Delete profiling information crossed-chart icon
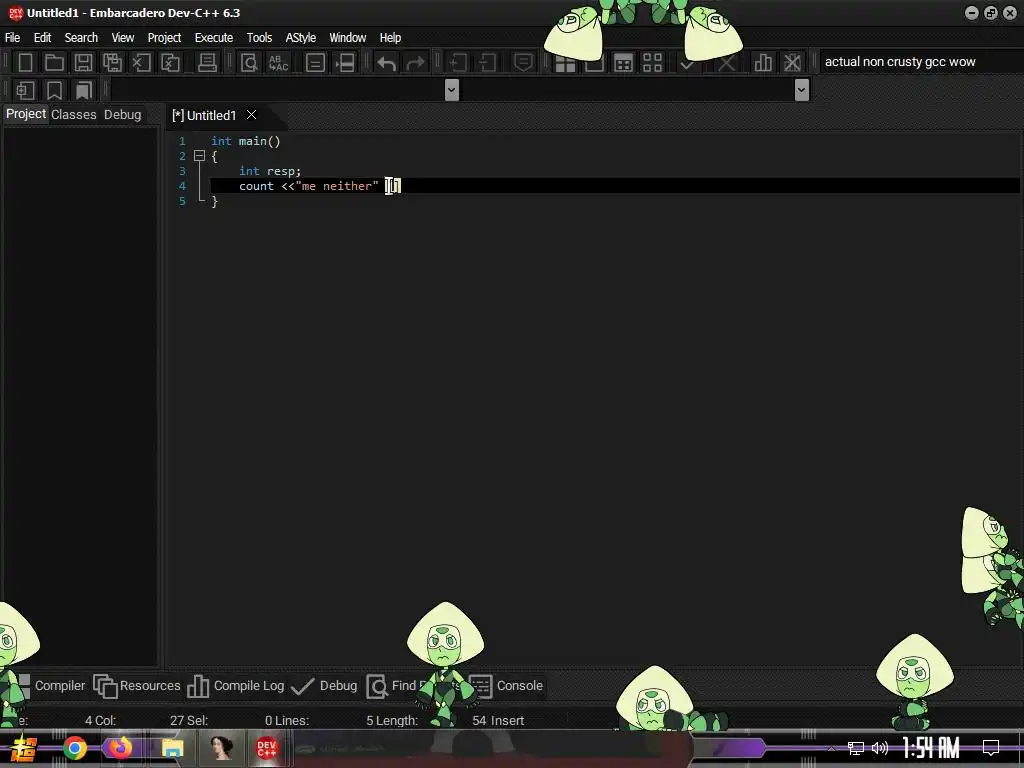This screenshot has width=1024, height=768. (x=792, y=63)
